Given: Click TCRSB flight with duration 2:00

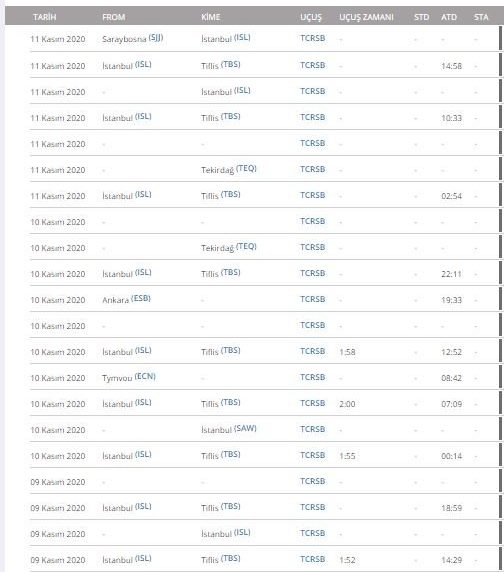Looking at the screenshot, I should [x=313, y=403].
